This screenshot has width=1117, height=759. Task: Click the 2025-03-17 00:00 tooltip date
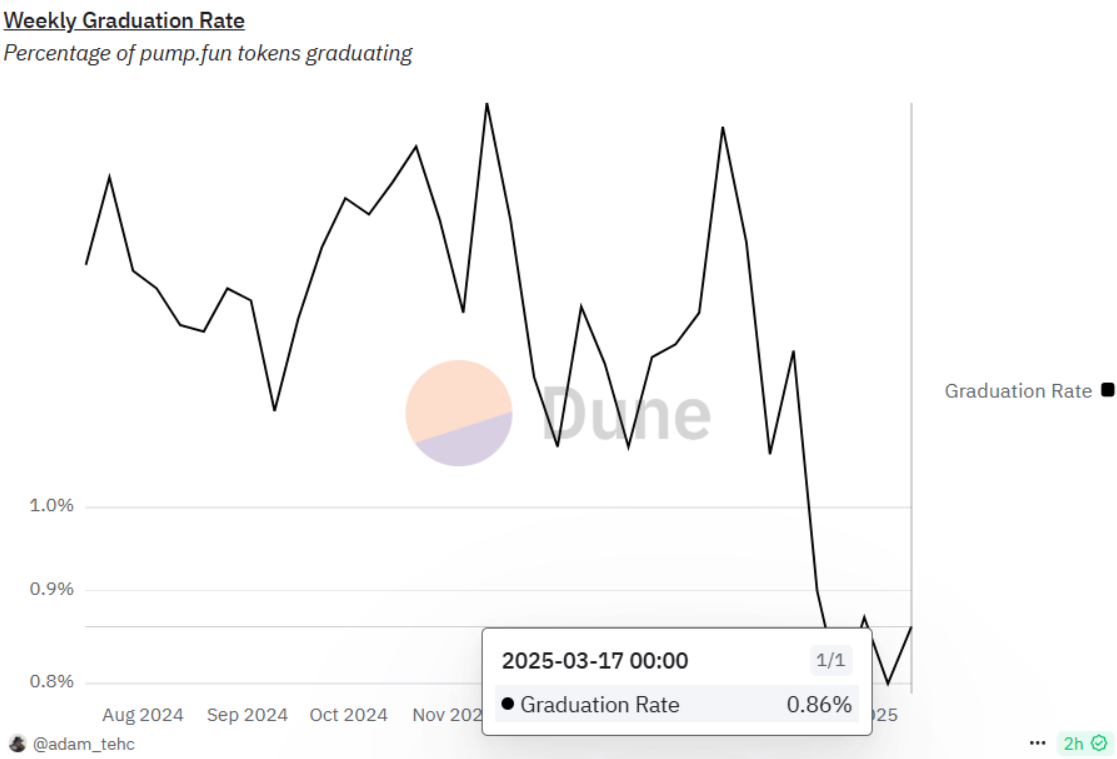pyautogui.click(x=595, y=661)
